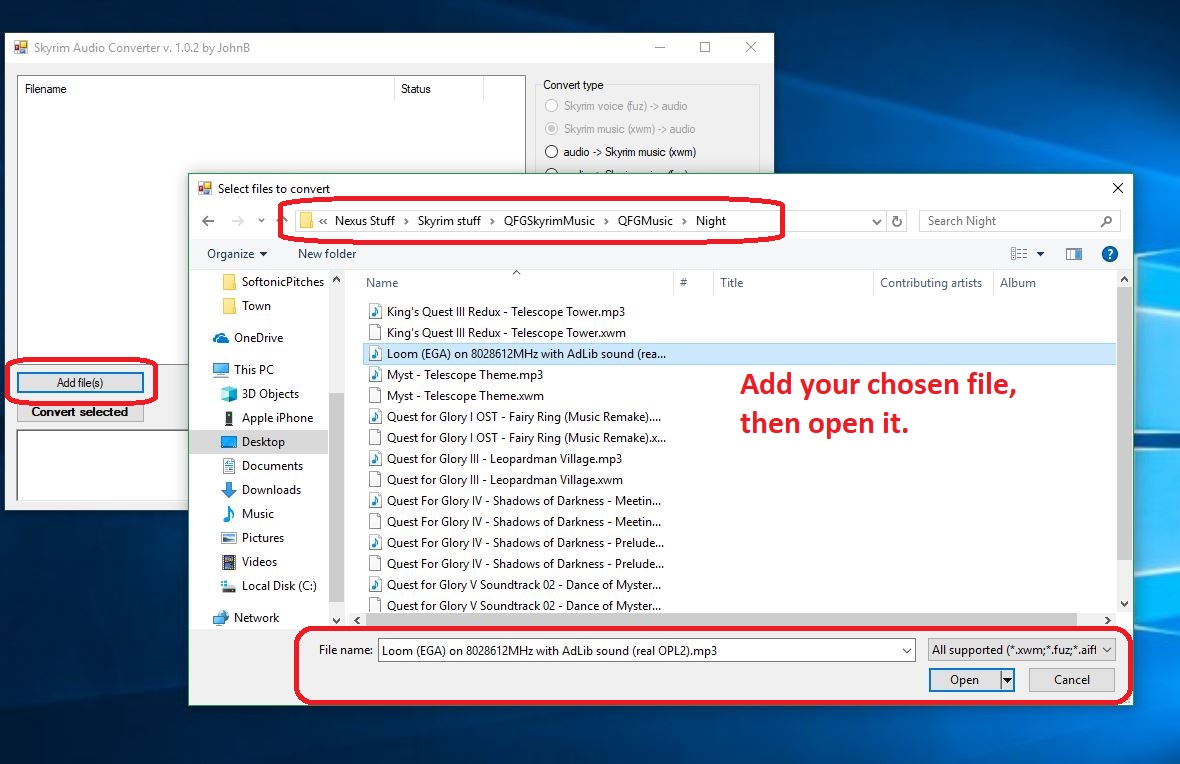The height and width of the screenshot is (764, 1180).
Task: Select audio -> Skyrim music (xwm) option
Action: pyautogui.click(x=551, y=152)
